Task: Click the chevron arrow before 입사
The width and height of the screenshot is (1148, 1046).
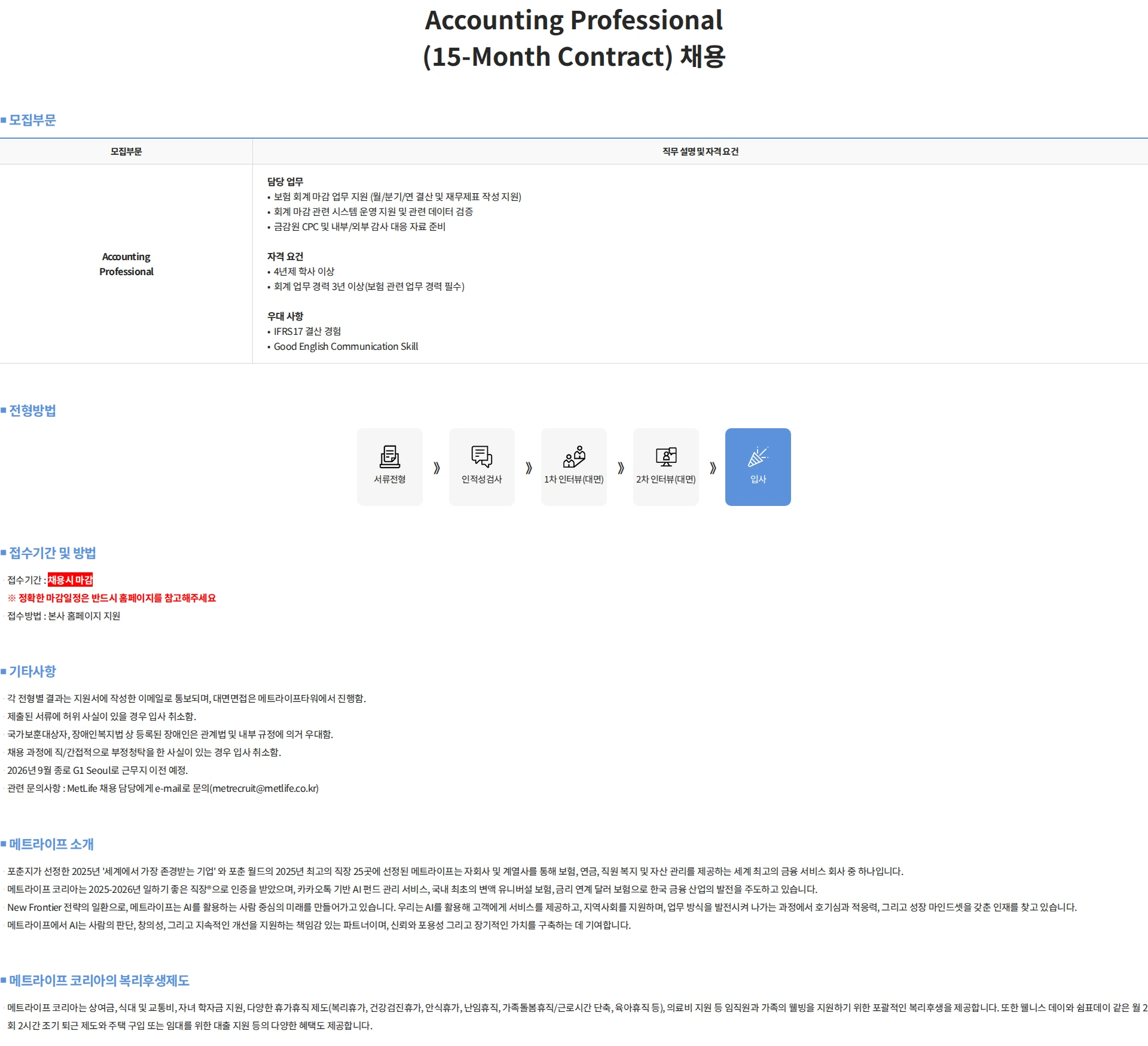Action: [713, 468]
